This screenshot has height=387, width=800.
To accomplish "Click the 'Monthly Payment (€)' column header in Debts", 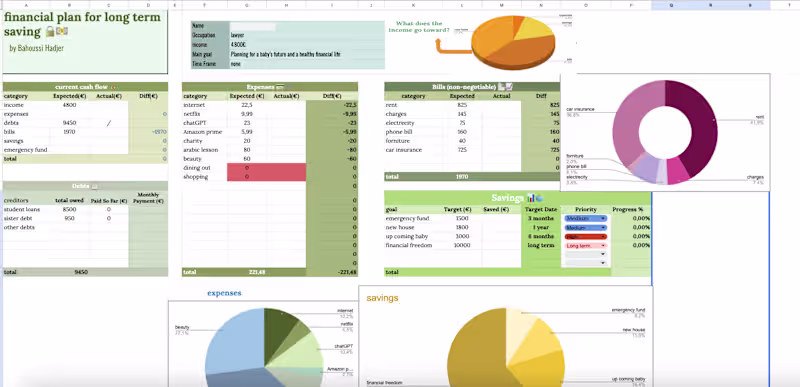I will [148, 198].
